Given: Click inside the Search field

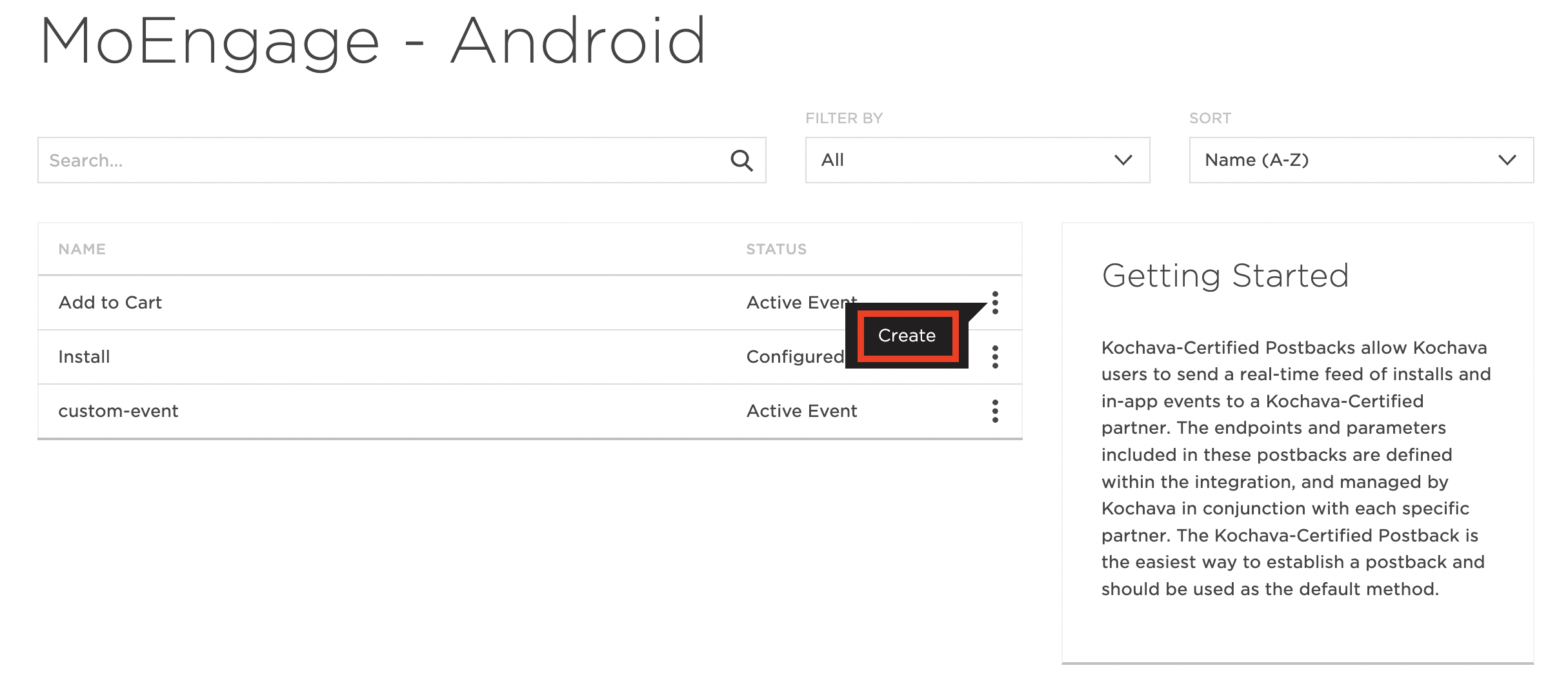Looking at the screenshot, I should [x=401, y=160].
